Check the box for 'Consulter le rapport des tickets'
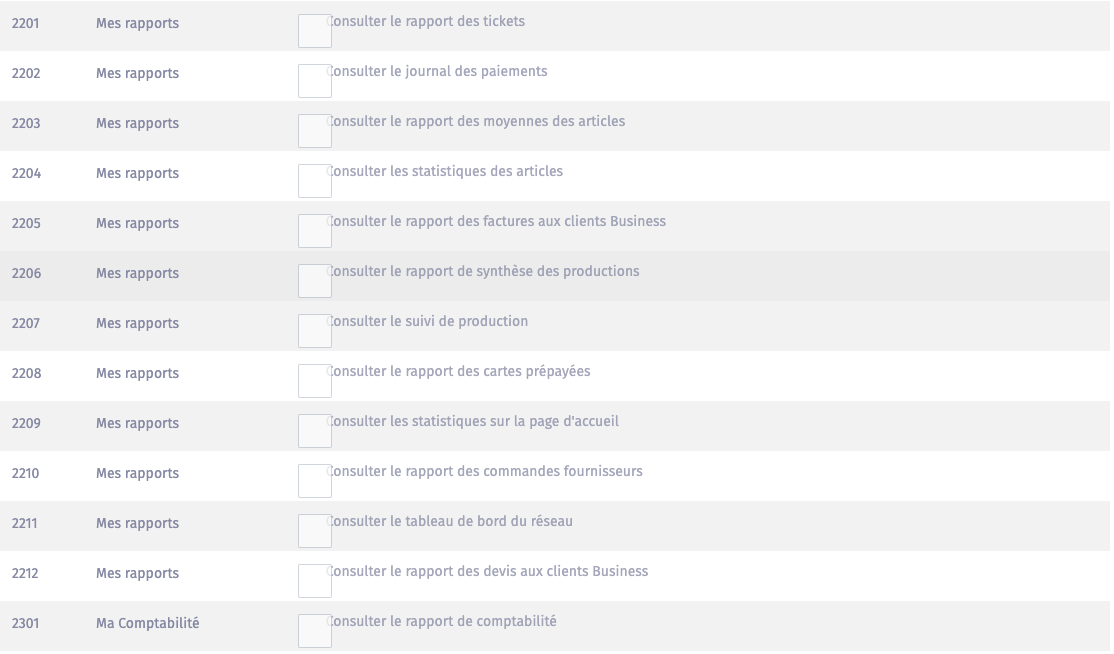 click(315, 31)
